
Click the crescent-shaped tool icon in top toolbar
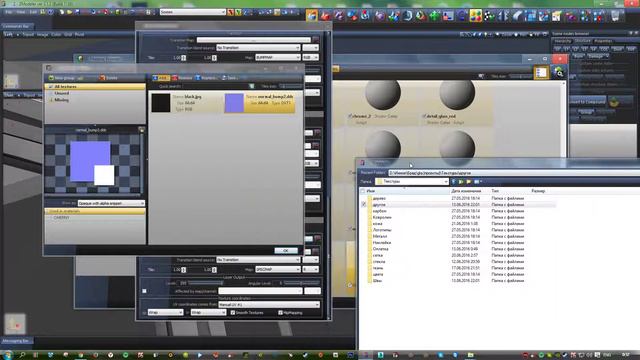point(408,16)
